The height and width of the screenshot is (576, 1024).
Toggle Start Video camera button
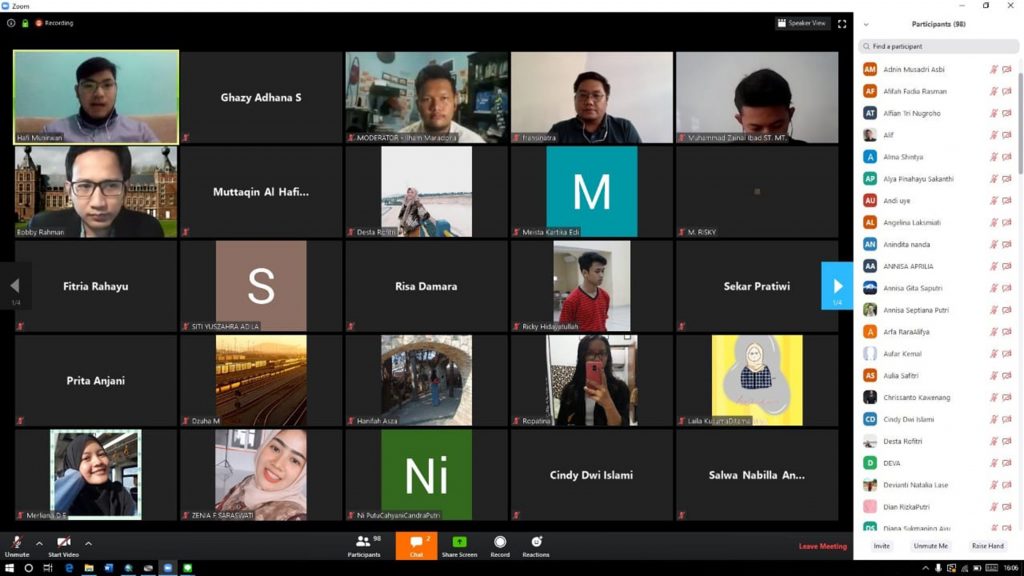click(x=63, y=543)
